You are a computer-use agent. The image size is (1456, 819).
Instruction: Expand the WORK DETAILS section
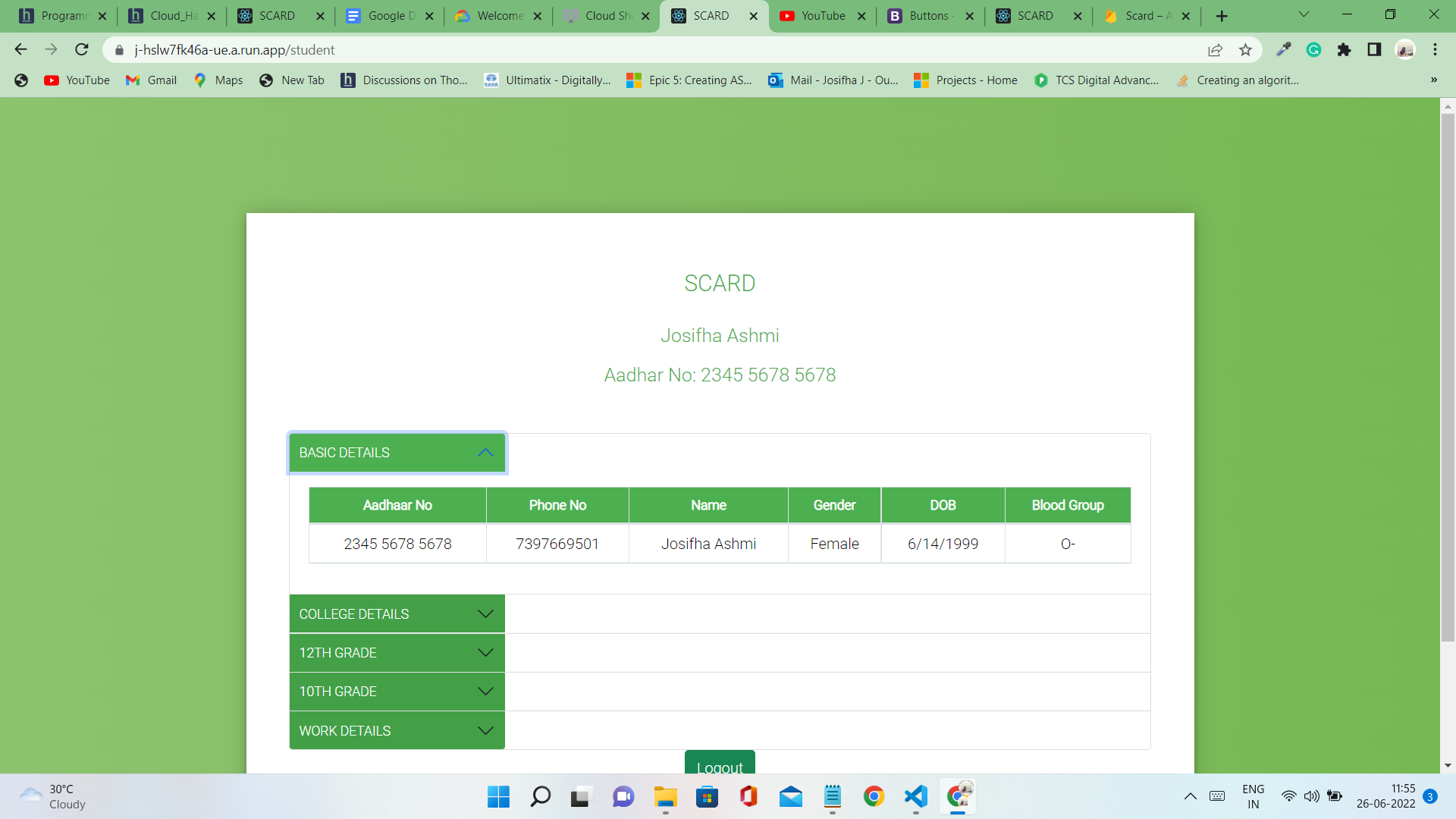click(397, 731)
